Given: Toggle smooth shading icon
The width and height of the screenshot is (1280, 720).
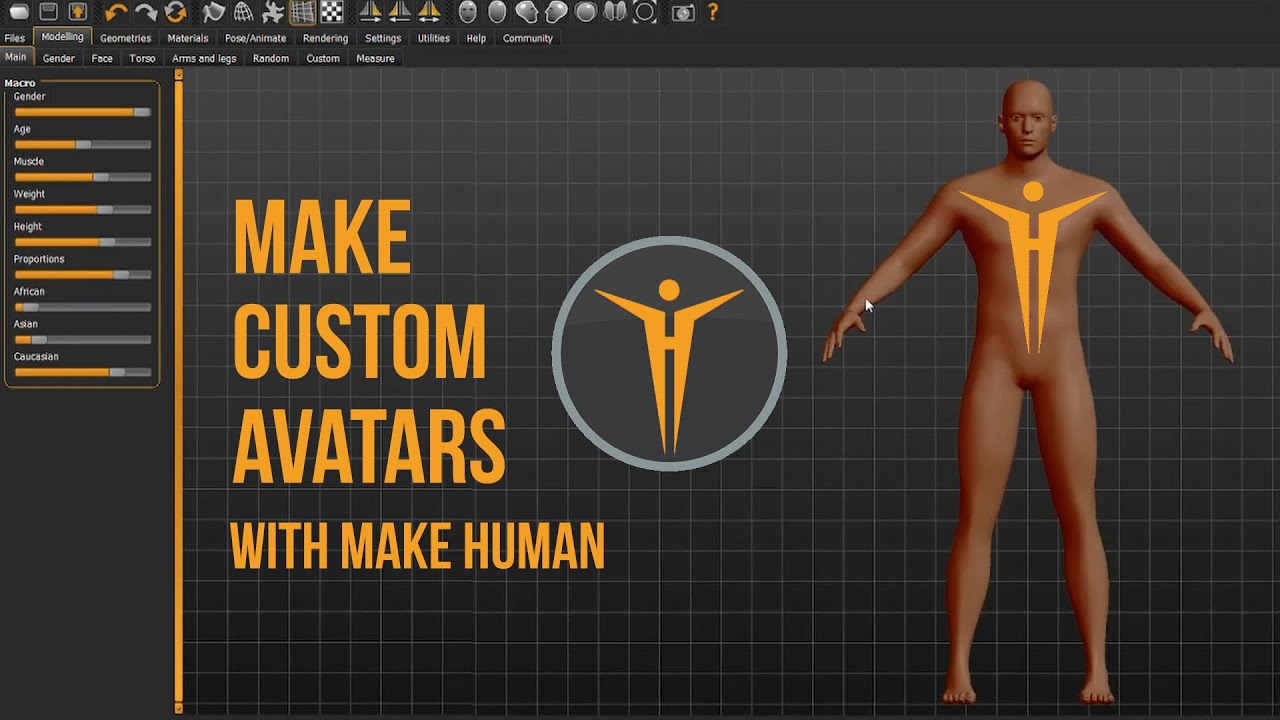Looking at the screenshot, I should pyautogui.click(x=213, y=12).
